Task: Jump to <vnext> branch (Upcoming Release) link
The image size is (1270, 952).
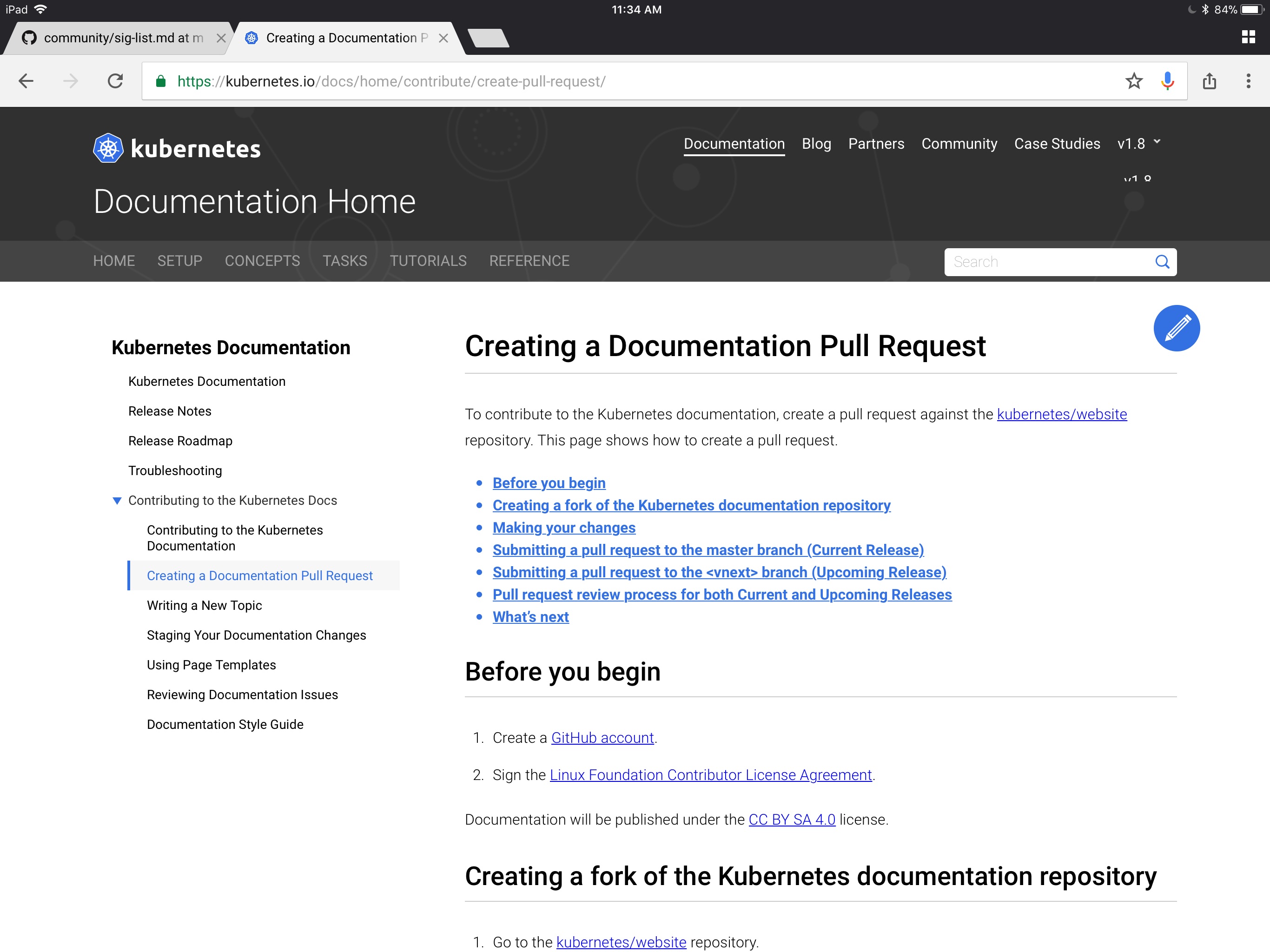Action: tap(720, 573)
